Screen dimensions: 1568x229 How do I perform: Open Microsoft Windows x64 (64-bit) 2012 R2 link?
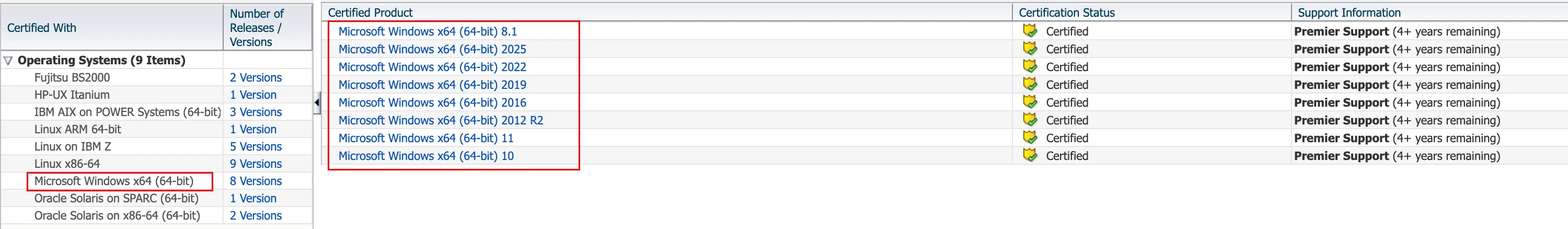441,121
